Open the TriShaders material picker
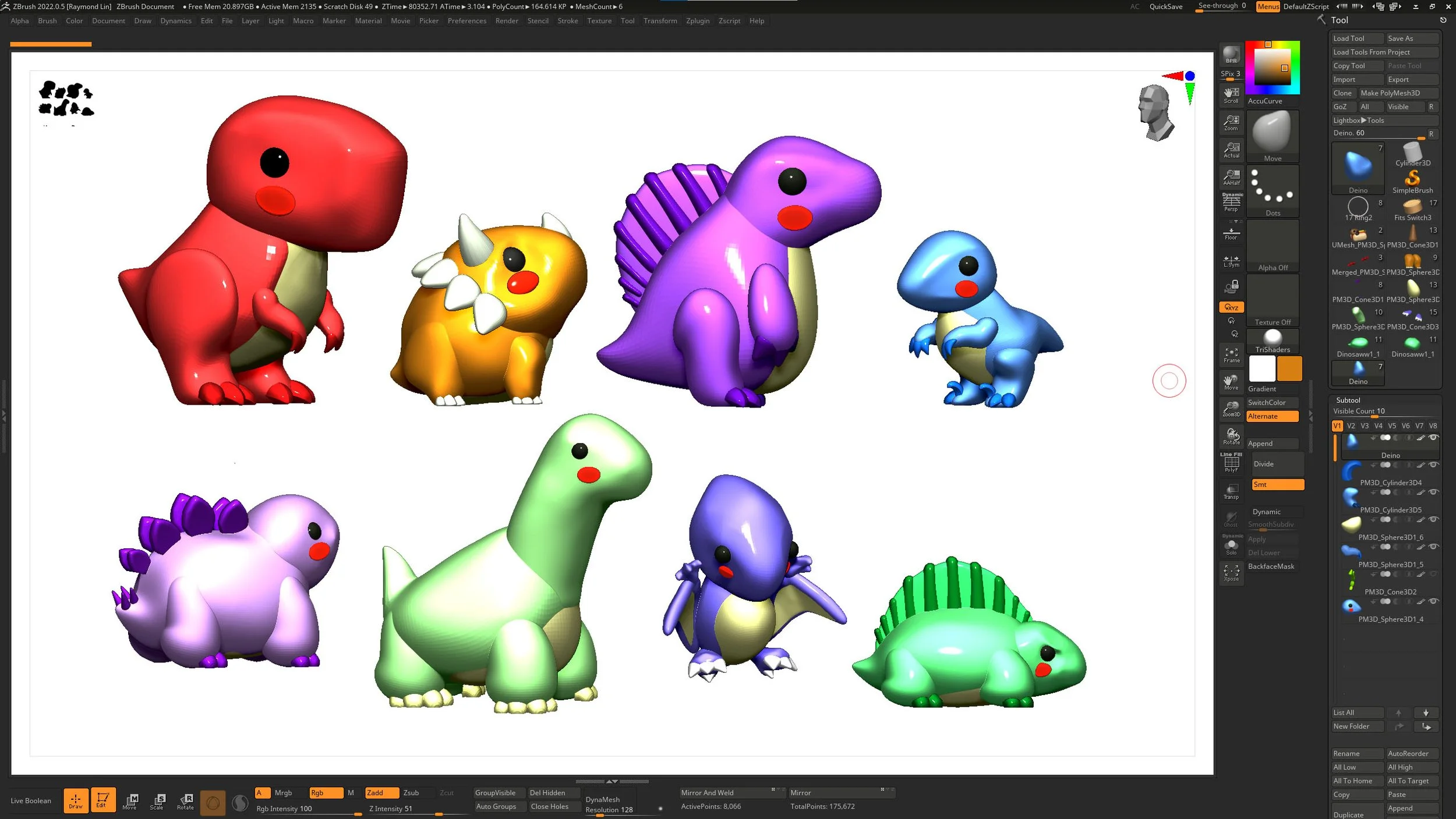Screen dimensions: 1456x819 (1272, 341)
